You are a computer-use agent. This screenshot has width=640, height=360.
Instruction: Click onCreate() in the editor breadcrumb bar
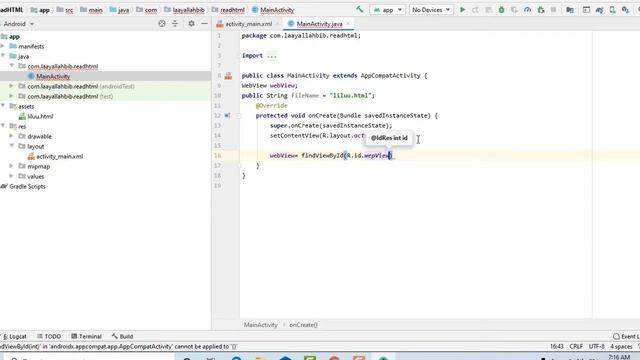(x=303, y=325)
